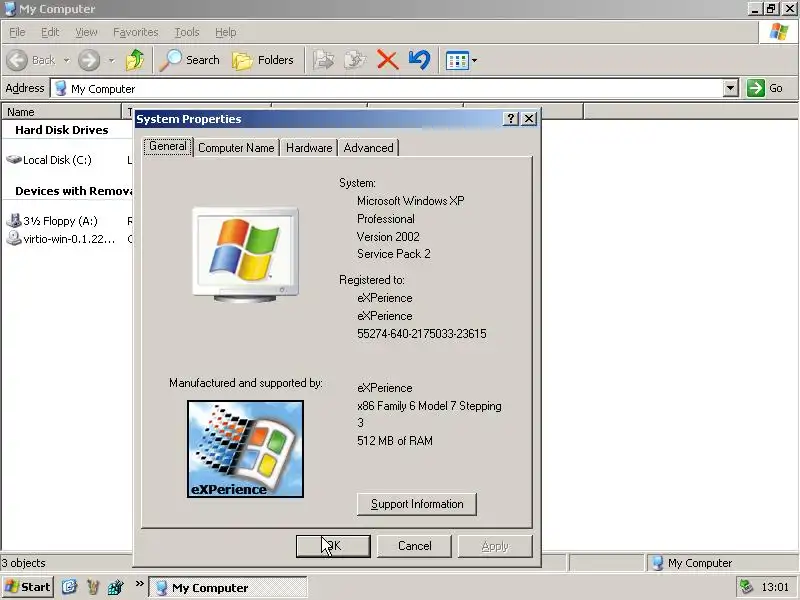The width and height of the screenshot is (800, 600).
Task: Select Local Disk (C:) drive
Action: coord(49,160)
